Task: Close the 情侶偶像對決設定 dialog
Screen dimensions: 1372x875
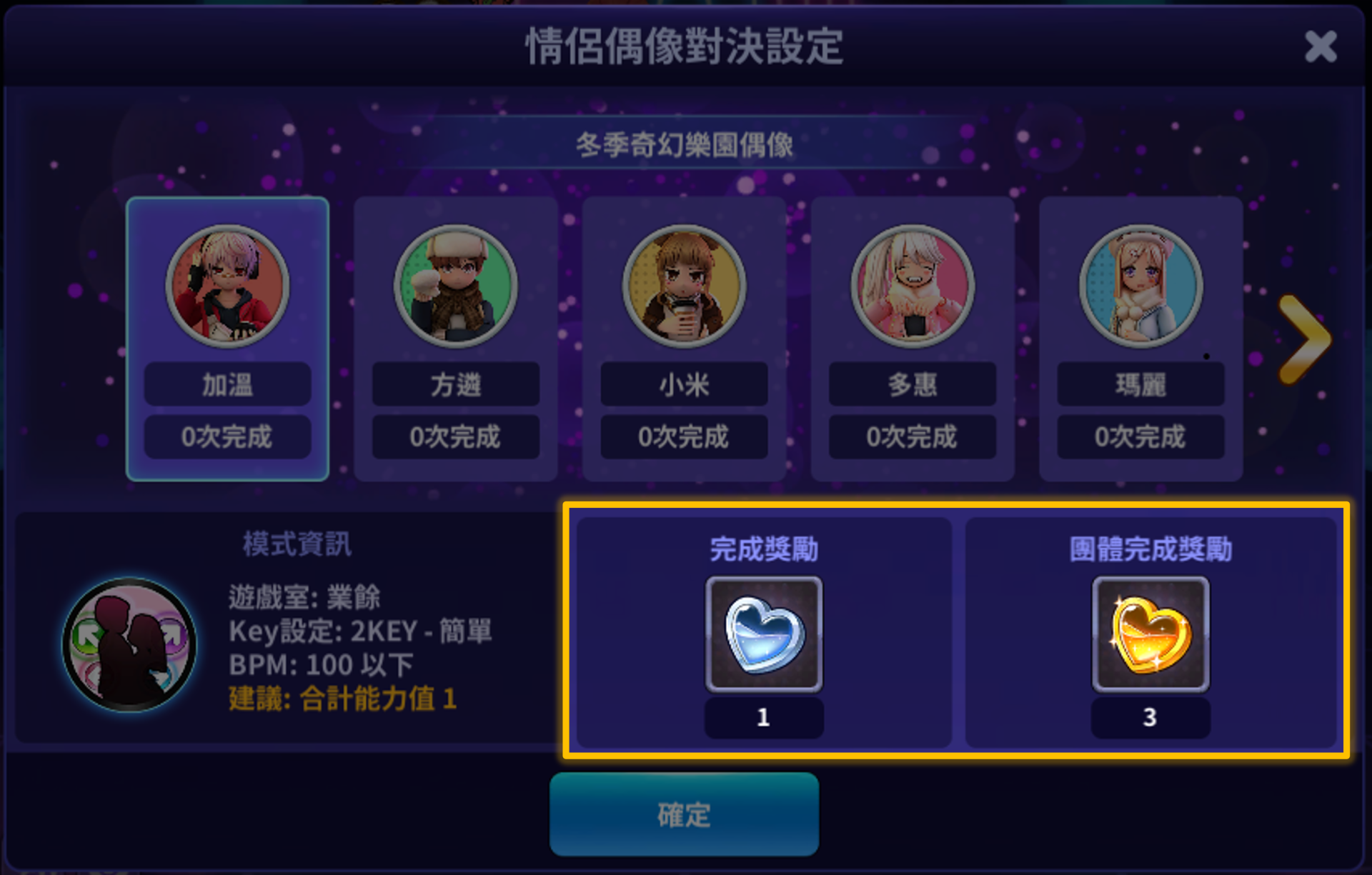Action: [x=1320, y=47]
